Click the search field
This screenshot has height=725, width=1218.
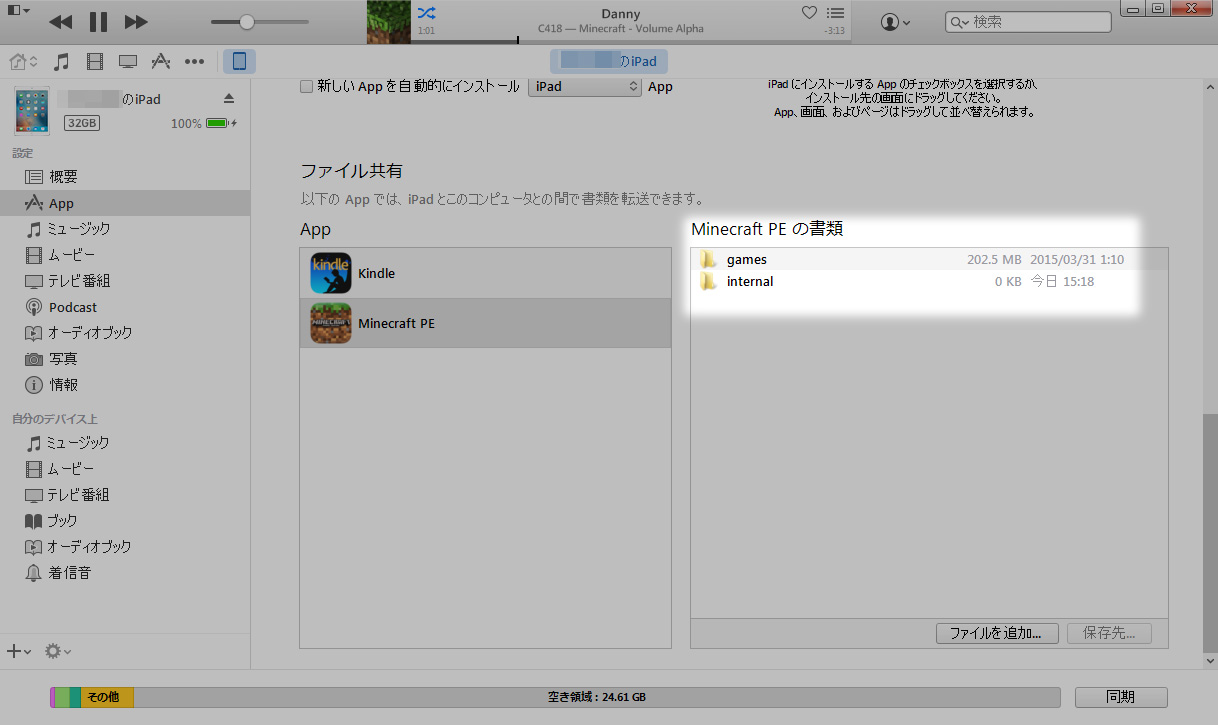pos(1028,21)
